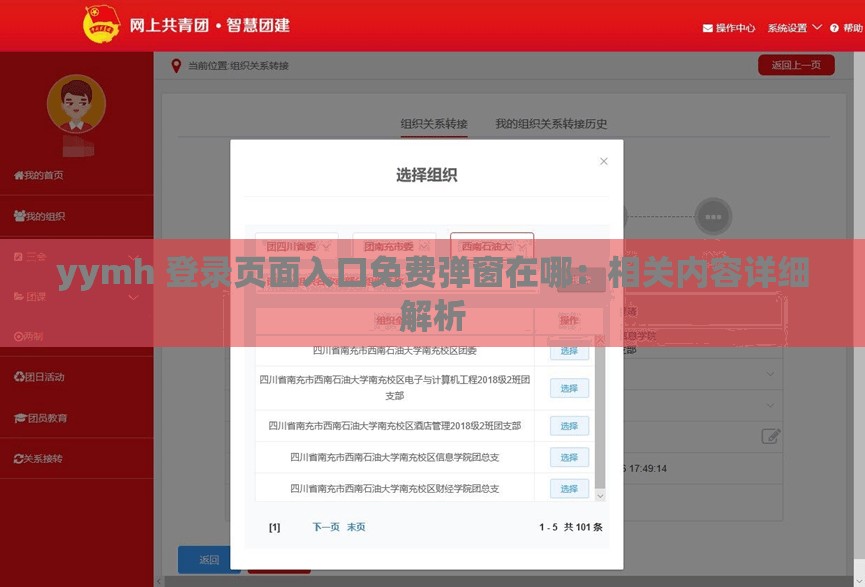Click 返回上一页 button at top right

[x=796, y=64]
